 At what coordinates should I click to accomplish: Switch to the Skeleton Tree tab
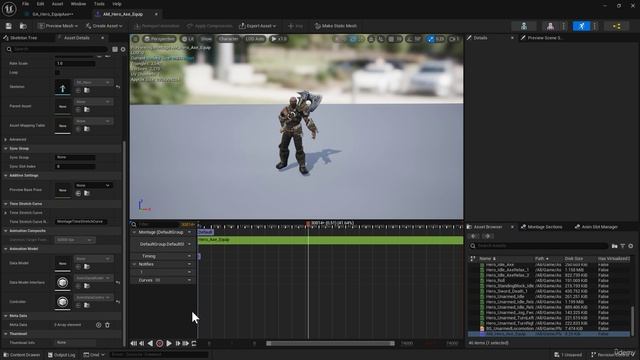tap(24, 38)
